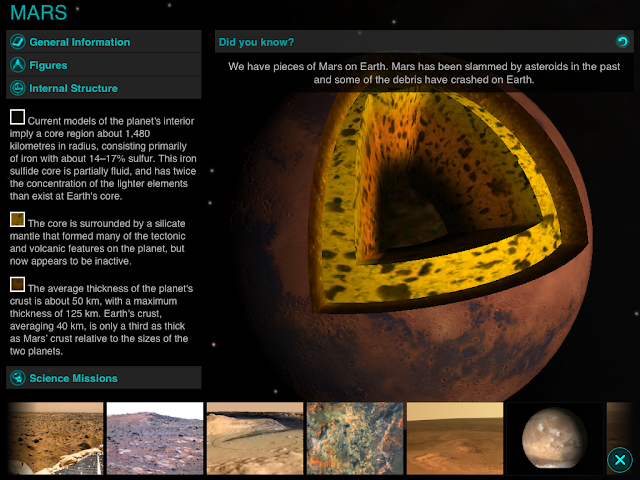Open the gray rocky hill thumbnail
The image size is (640, 480).
(x=155, y=438)
